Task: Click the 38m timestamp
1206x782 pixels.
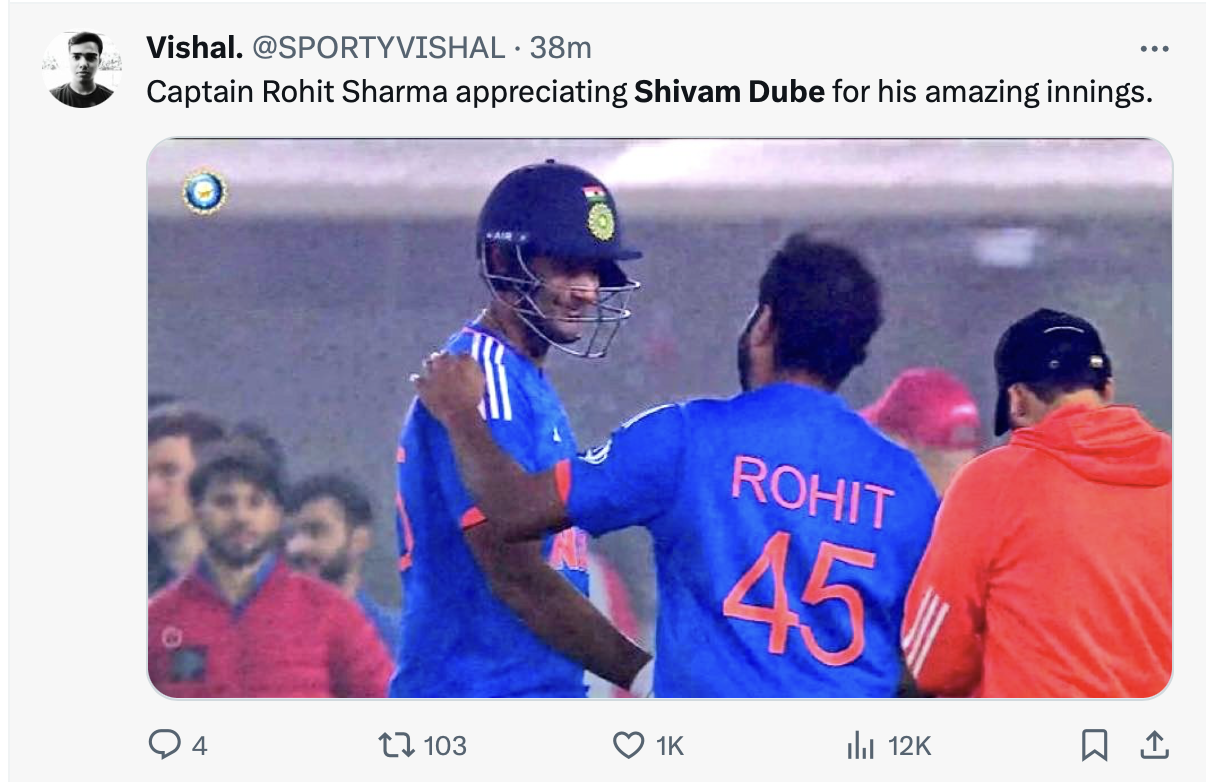Action: tap(560, 47)
